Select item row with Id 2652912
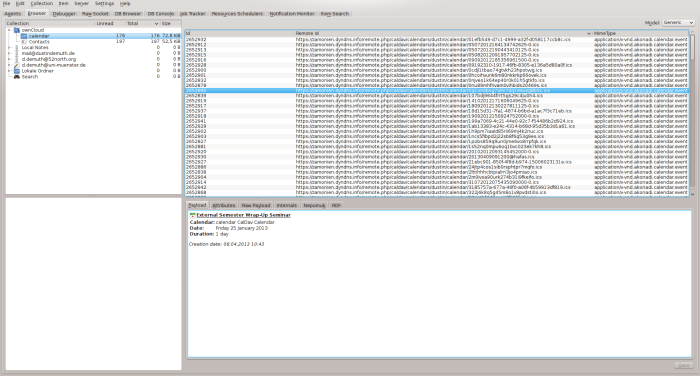 pyautogui.click(x=437, y=45)
